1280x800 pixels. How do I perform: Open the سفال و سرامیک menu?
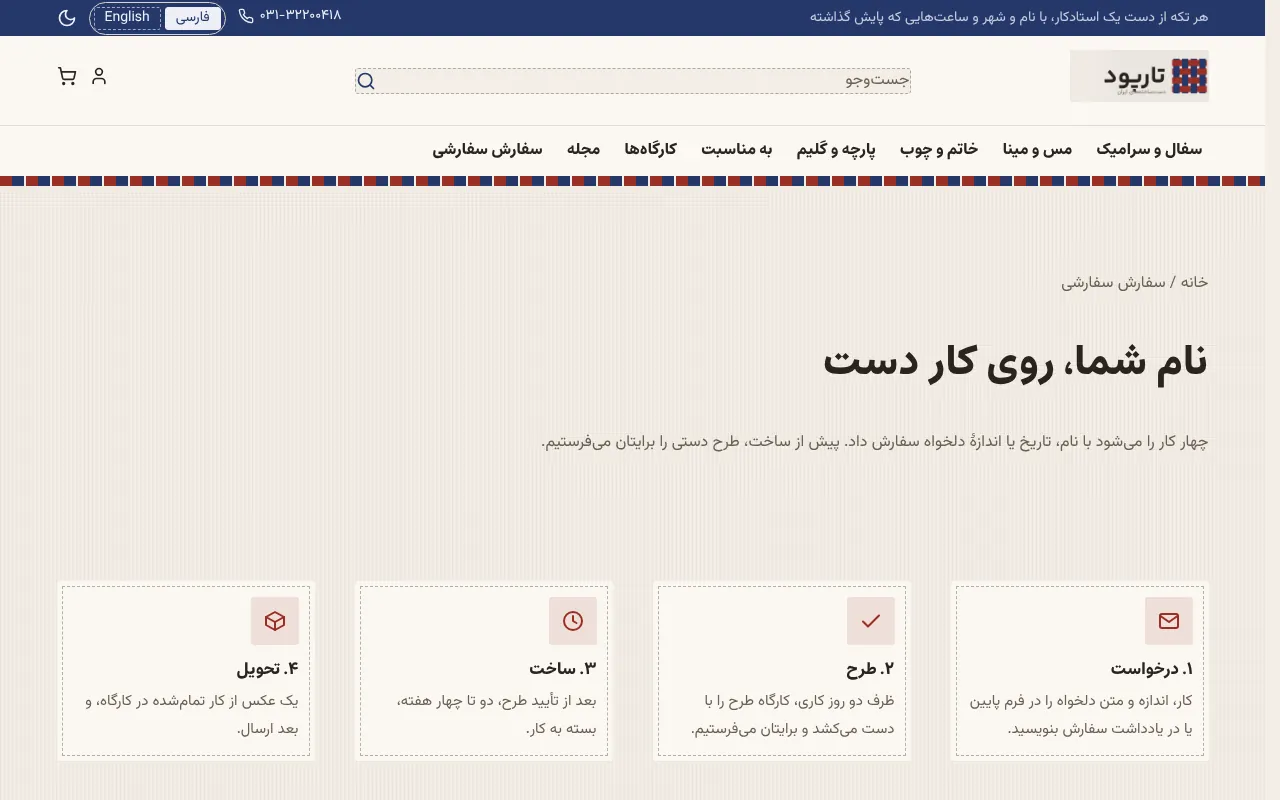tap(1149, 149)
